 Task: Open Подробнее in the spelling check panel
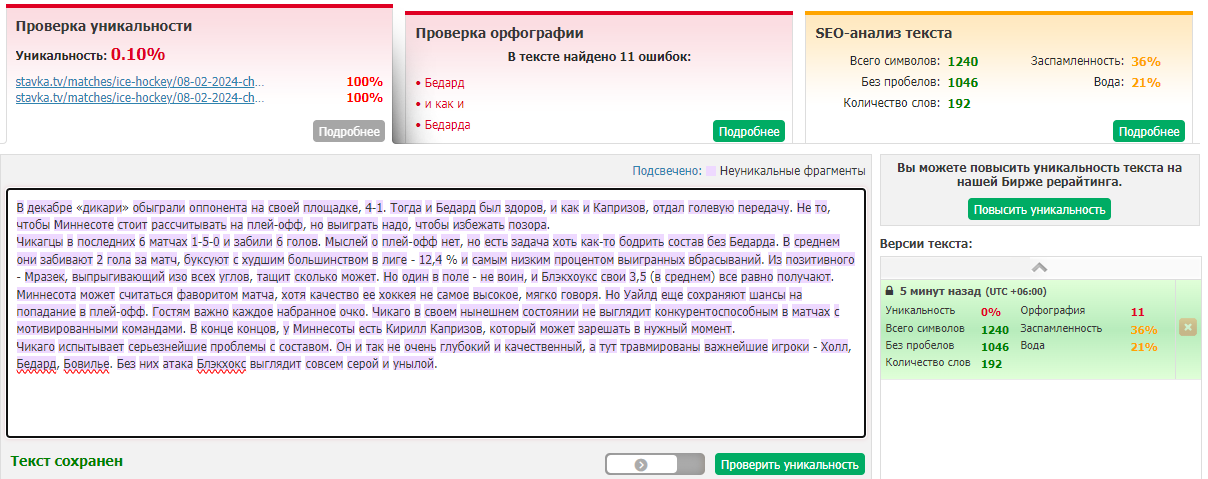[749, 131]
